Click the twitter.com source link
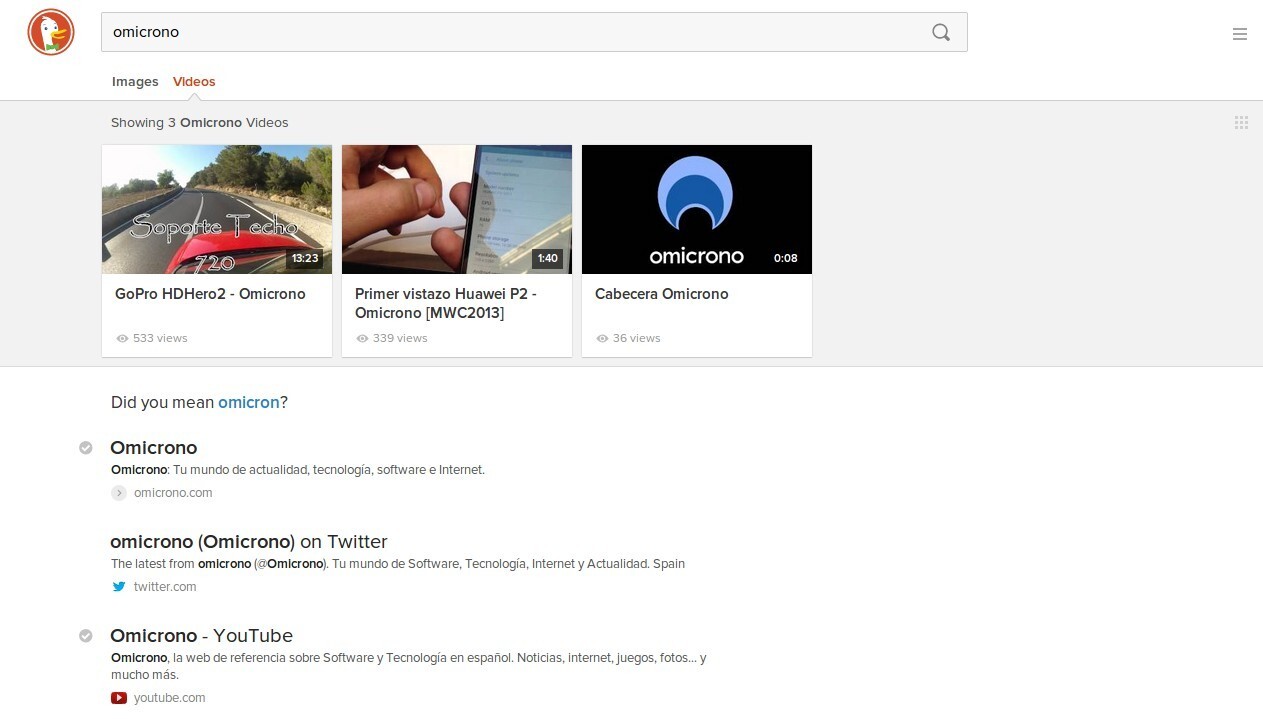1263x719 pixels. (165, 586)
